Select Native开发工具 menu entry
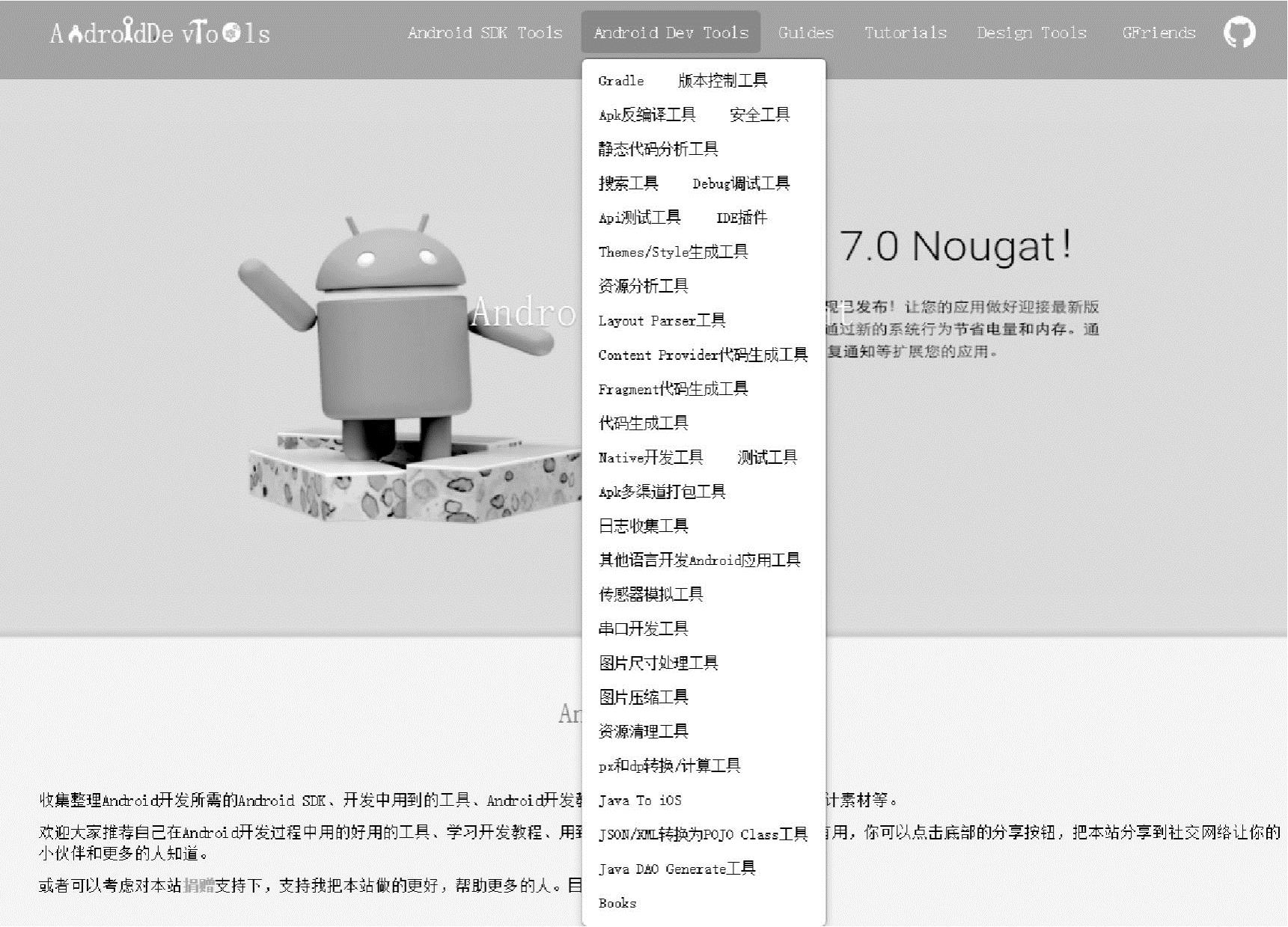This screenshot has width=1288, height=927. click(651, 458)
